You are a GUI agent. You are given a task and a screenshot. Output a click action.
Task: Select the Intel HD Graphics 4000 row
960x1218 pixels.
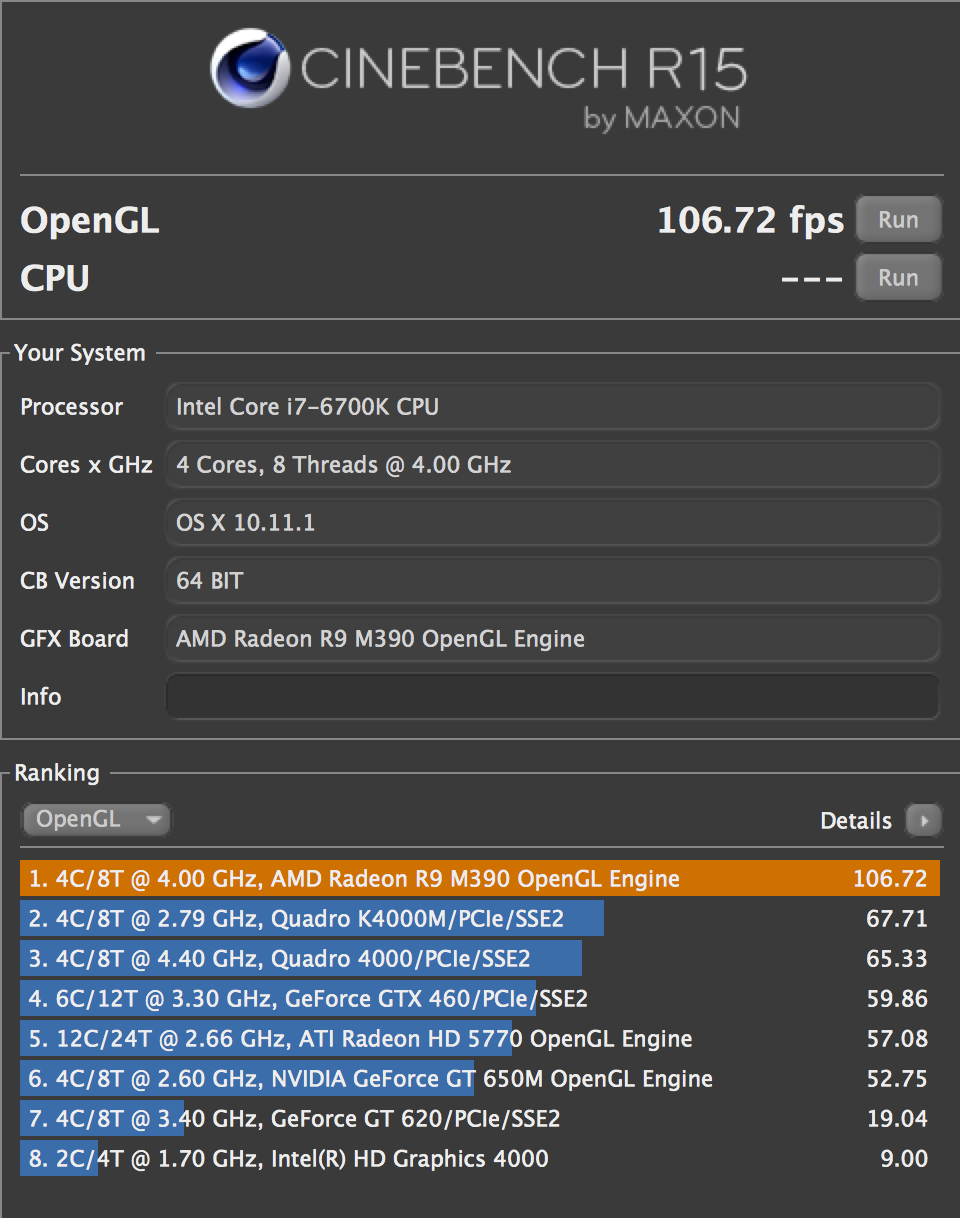click(x=479, y=1158)
